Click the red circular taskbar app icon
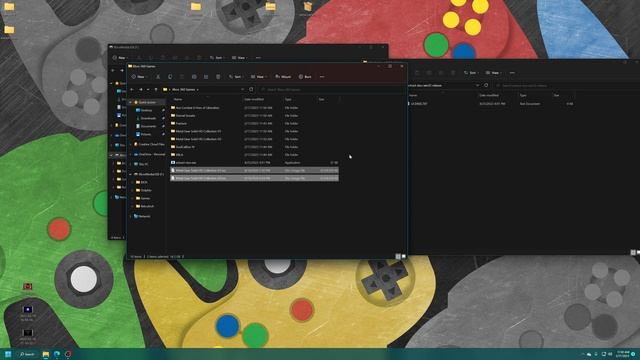This screenshot has width=640, height=360. [x=68, y=354]
